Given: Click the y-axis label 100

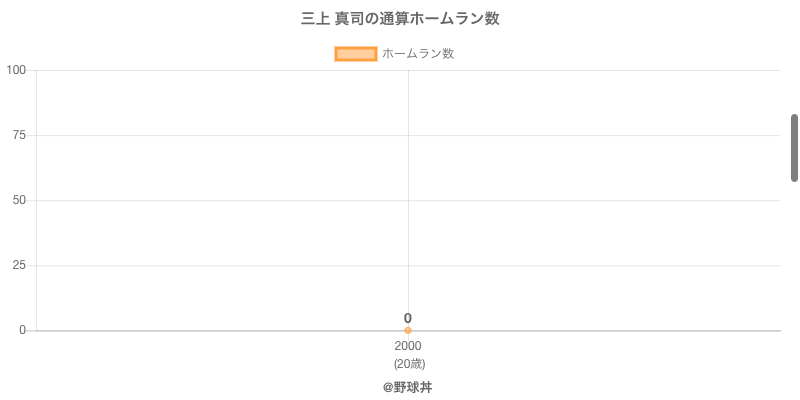Looking at the screenshot, I should click(16, 70).
